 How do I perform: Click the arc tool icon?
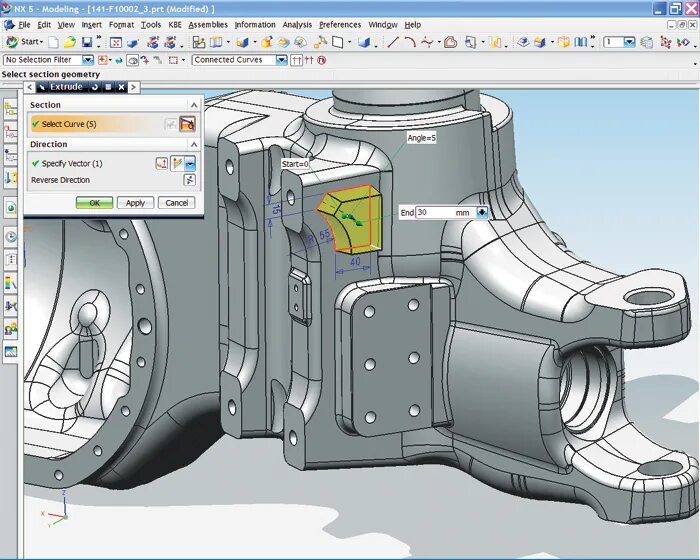(x=410, y=42)
